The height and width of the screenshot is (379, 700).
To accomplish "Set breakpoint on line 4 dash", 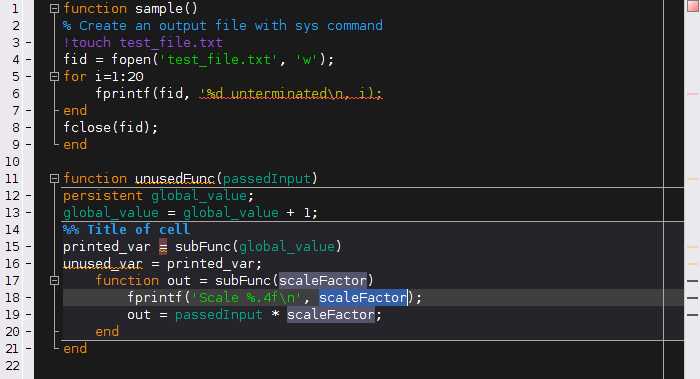I will coord(29,59).
